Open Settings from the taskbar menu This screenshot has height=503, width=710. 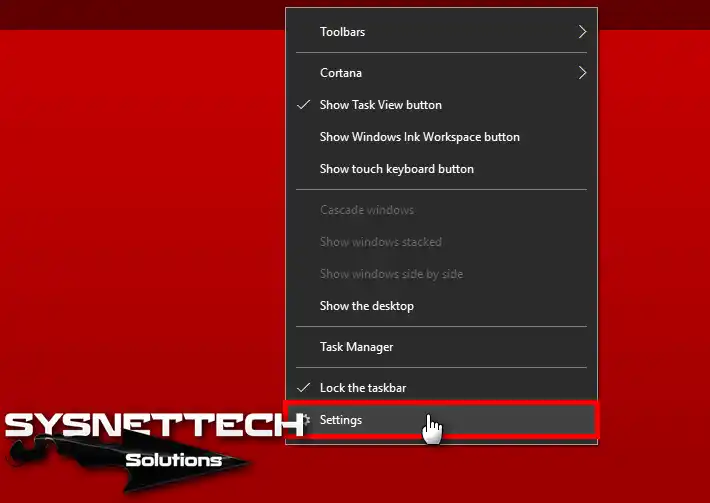coord(441,420)
